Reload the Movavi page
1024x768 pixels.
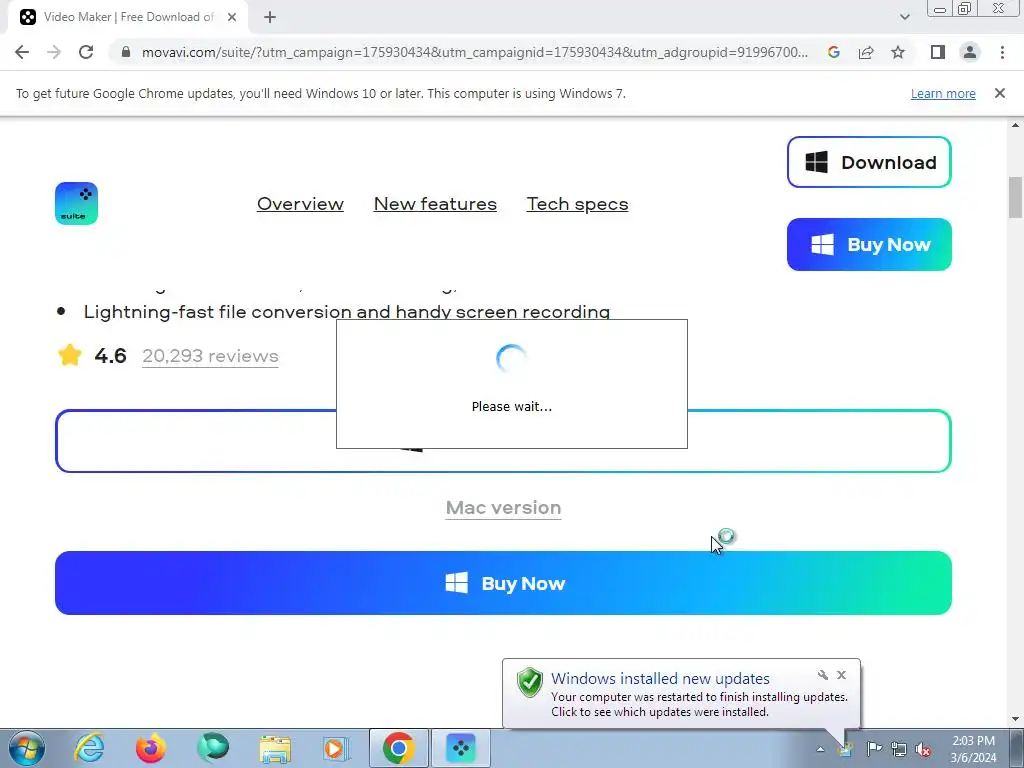tap(86, 52)
